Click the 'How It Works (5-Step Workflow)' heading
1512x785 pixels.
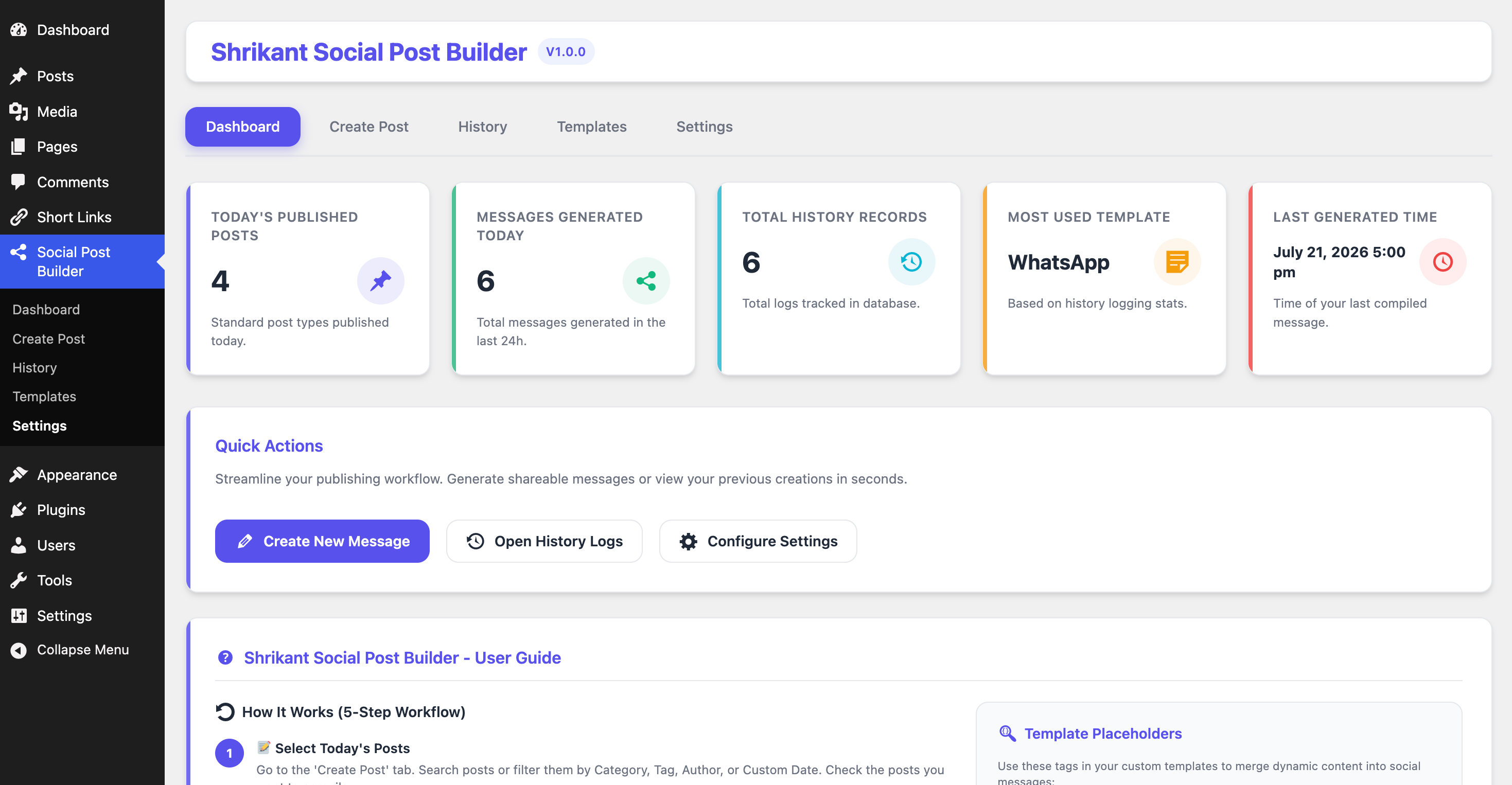coord(354,711)
